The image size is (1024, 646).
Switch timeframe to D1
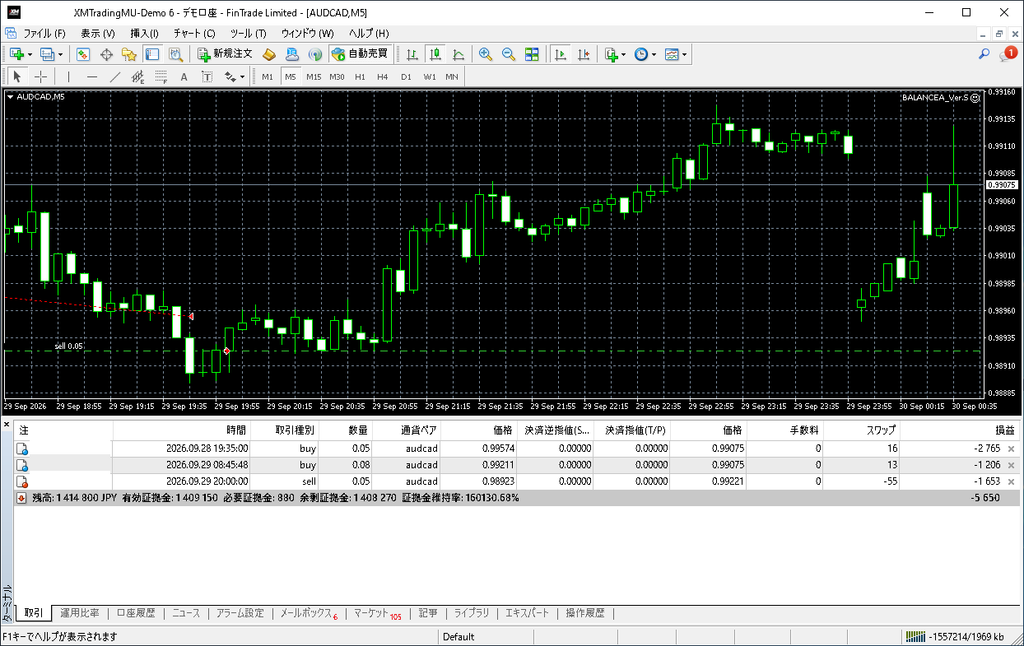click(406, 76)
